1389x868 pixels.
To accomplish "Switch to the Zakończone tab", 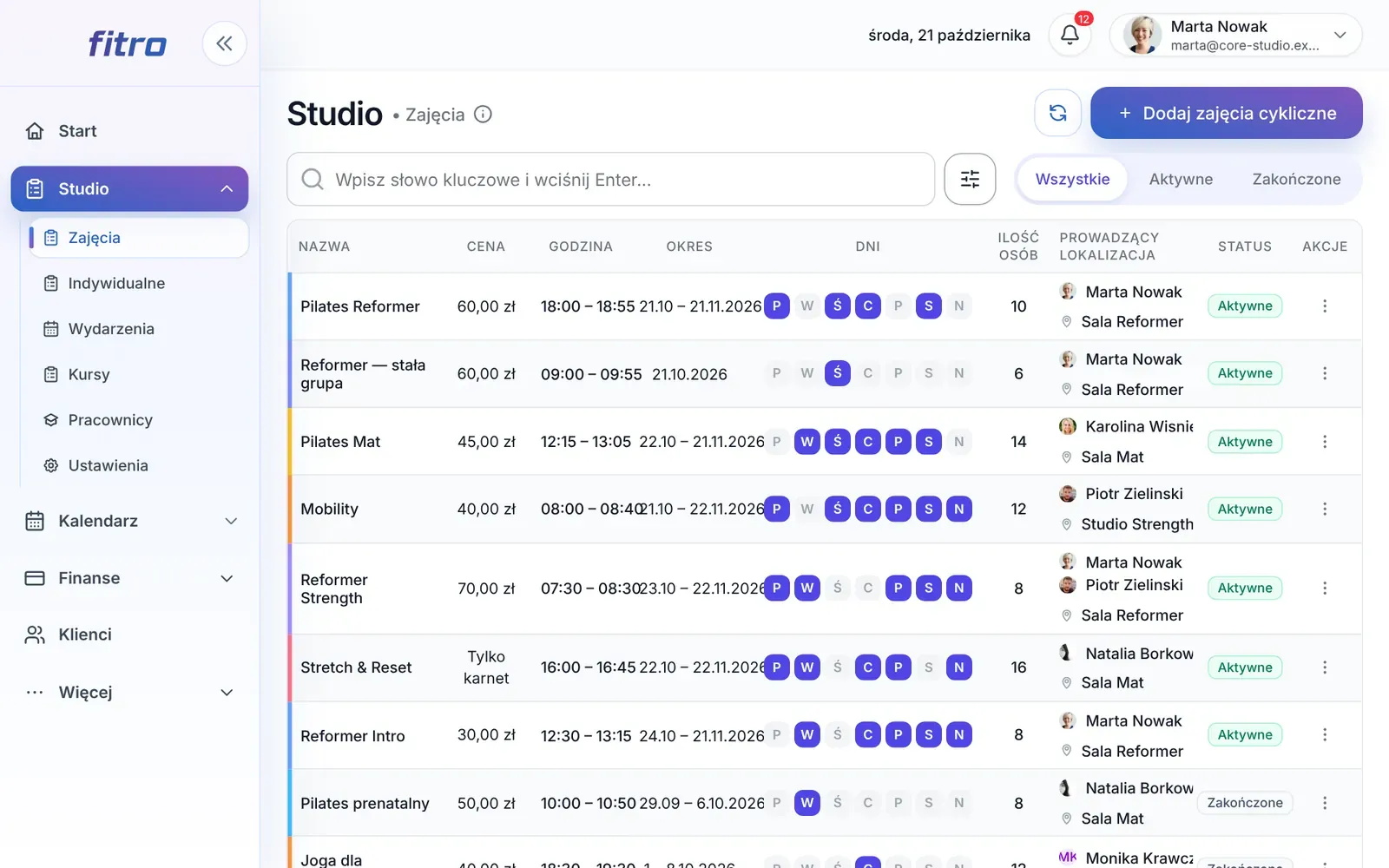I will pos(1296,179).
